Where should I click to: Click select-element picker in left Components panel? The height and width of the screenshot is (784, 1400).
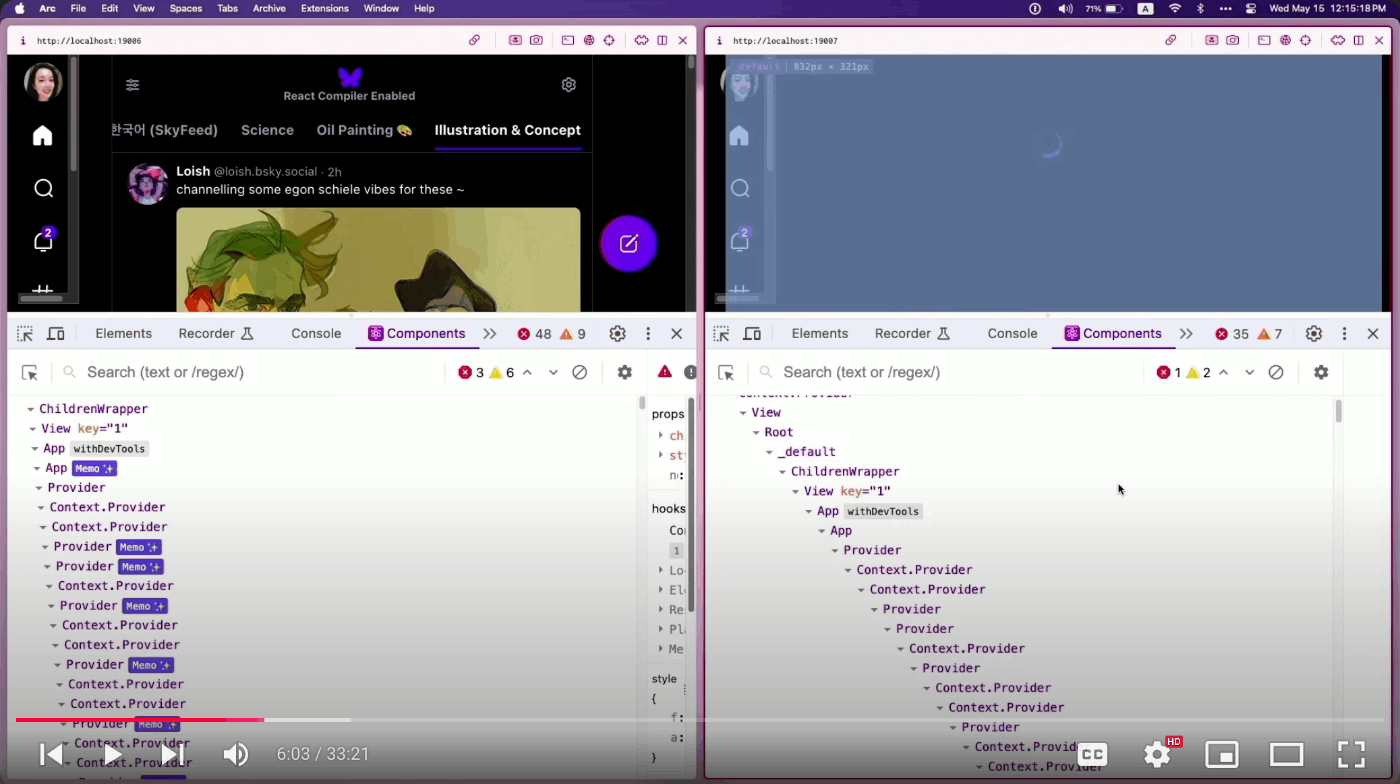30,372
